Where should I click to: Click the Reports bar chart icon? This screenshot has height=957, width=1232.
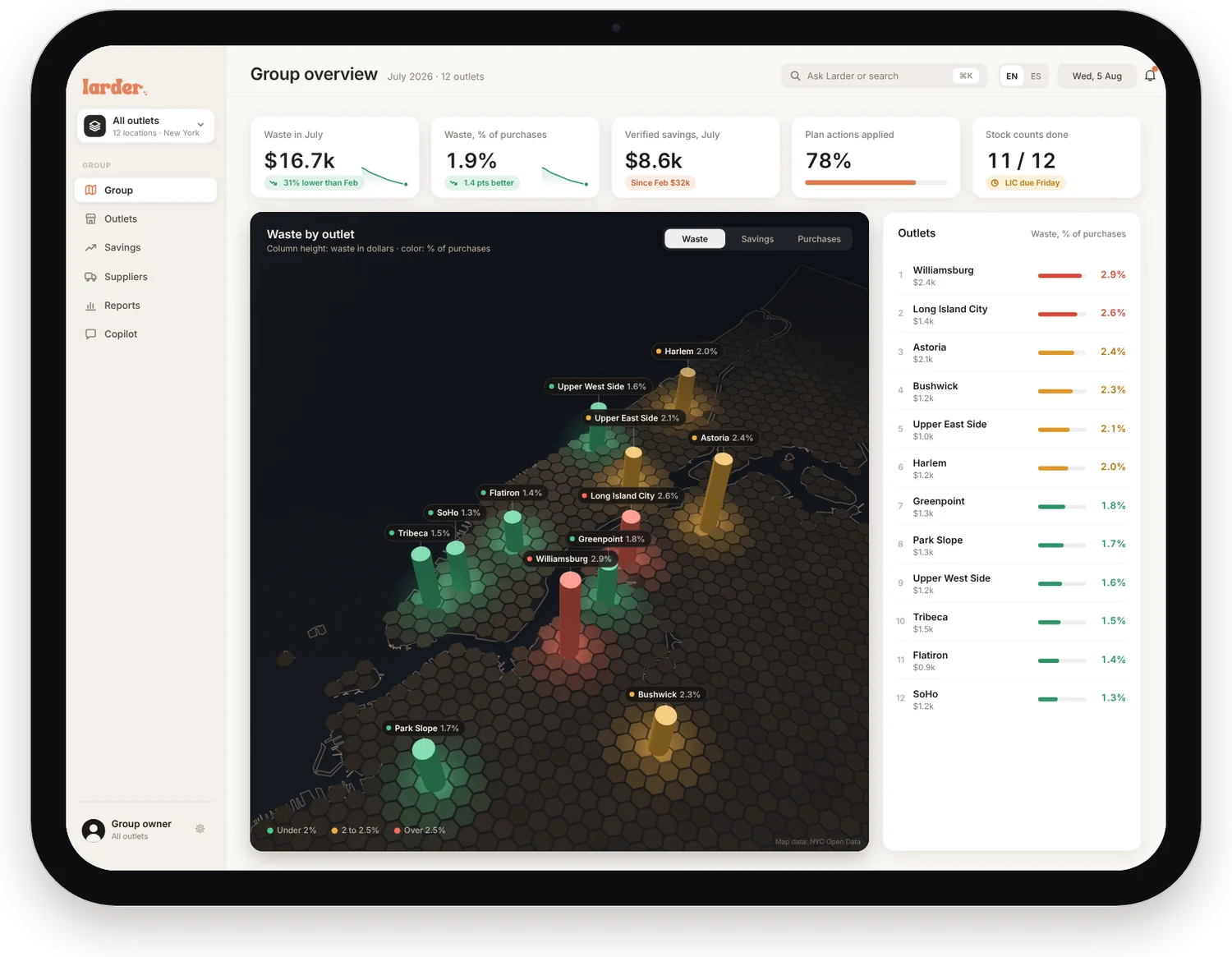[90, 306]
